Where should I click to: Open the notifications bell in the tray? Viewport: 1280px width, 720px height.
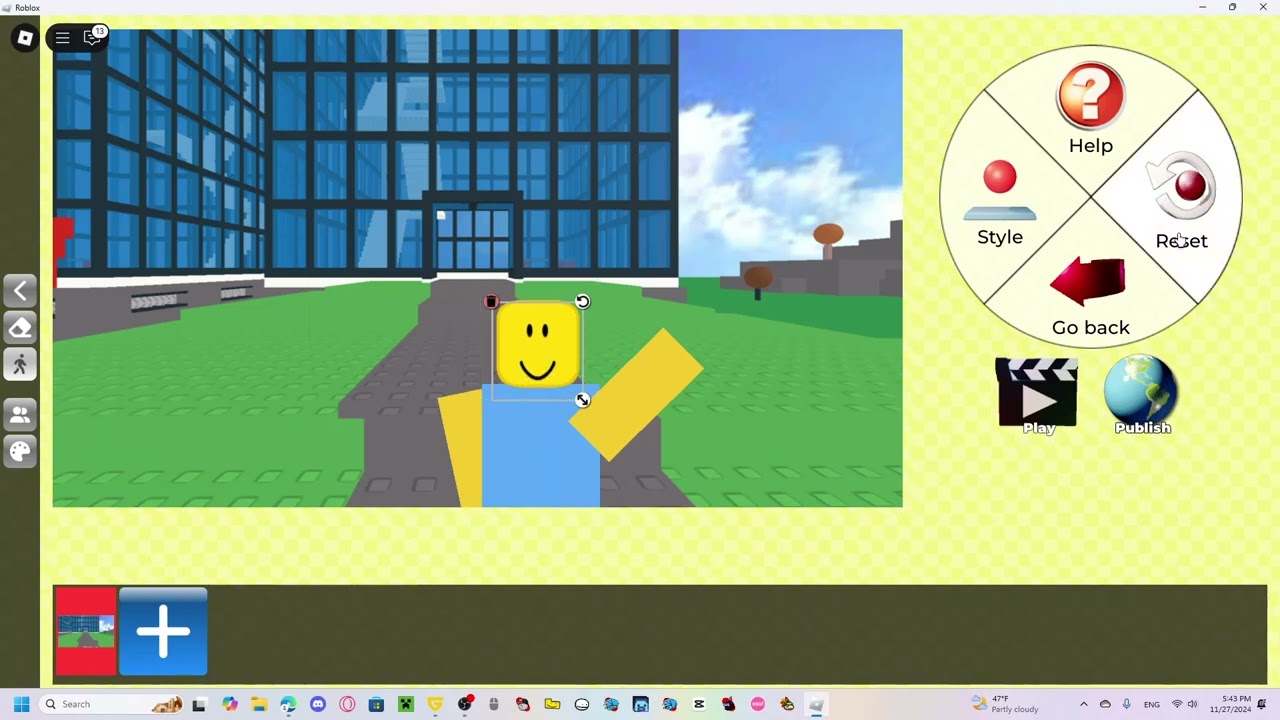[x=1262, y=704]
